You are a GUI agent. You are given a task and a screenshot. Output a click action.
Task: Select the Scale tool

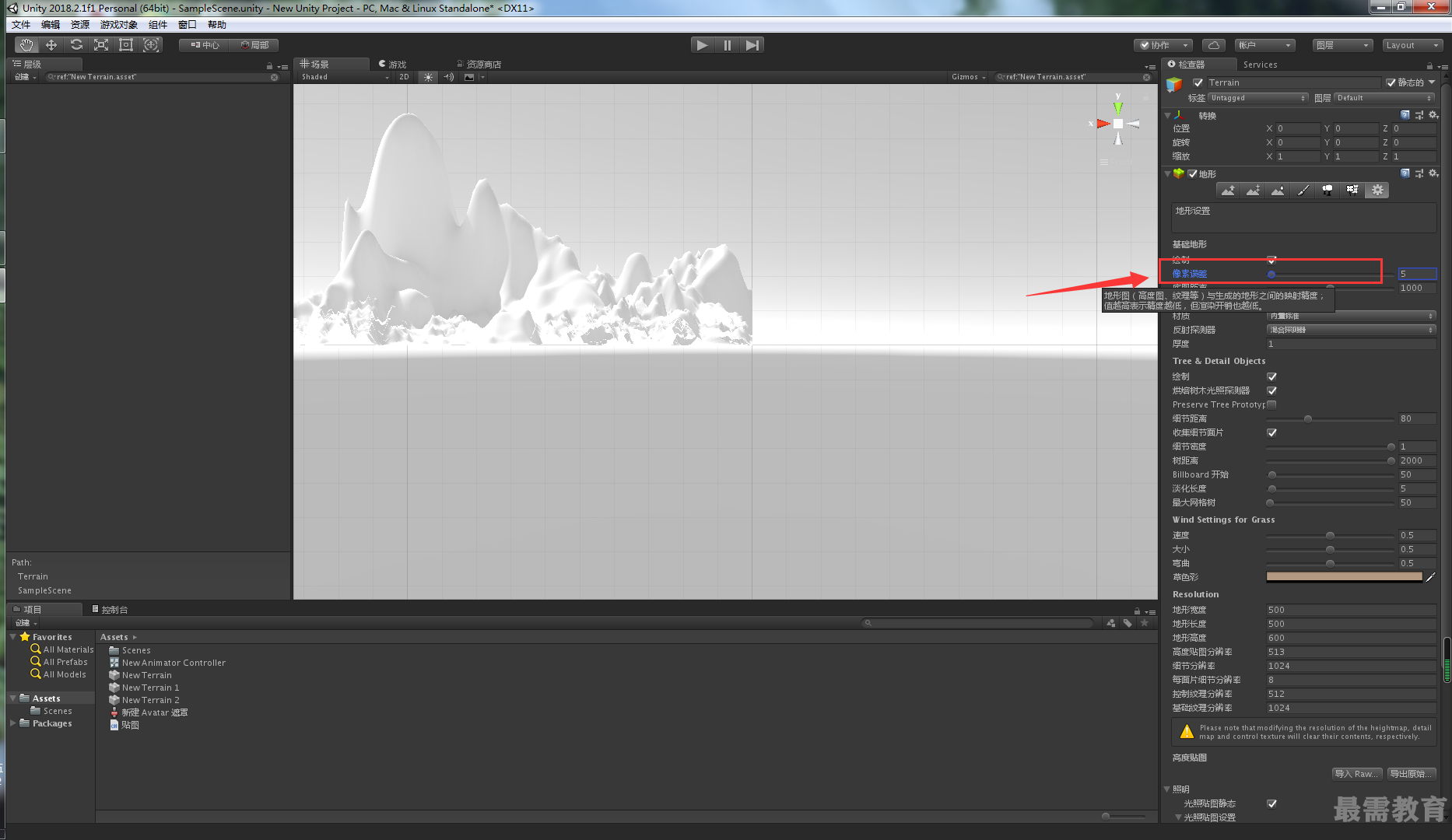(101, 45)
